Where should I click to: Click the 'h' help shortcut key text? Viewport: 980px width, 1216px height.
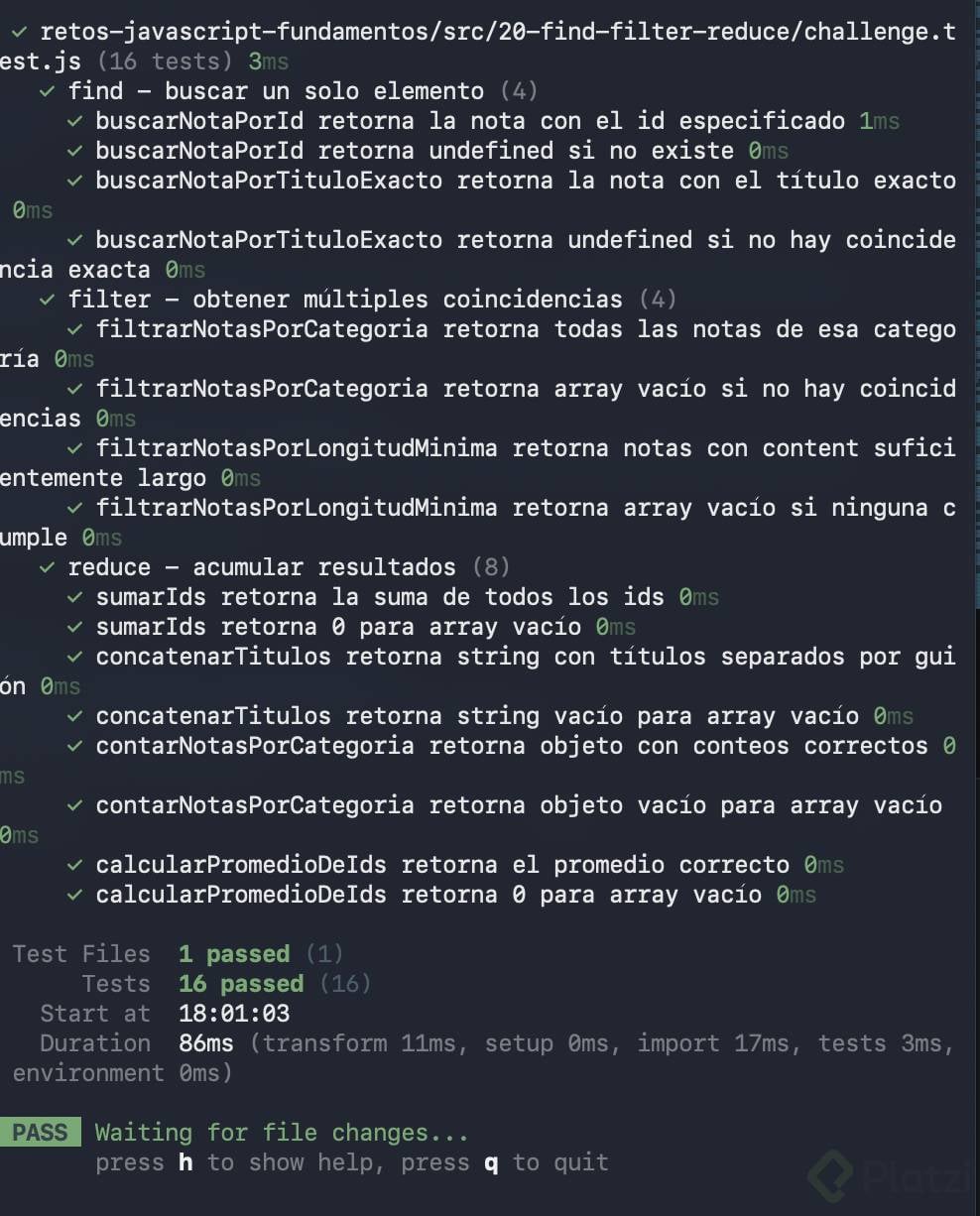click(185, 1162)
